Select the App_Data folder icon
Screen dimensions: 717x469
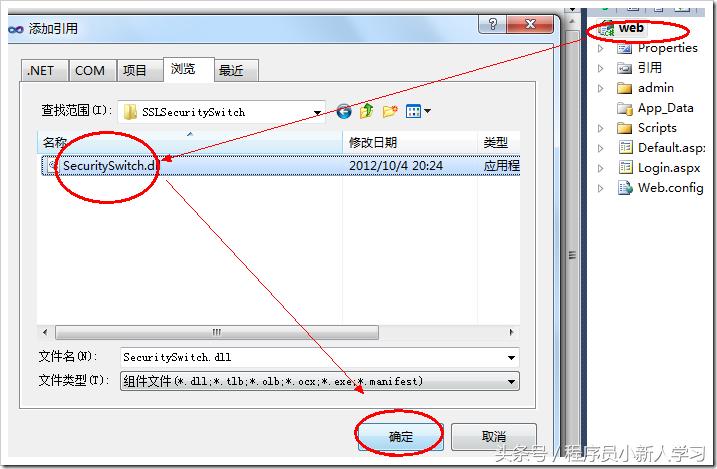tap(625, 108)
